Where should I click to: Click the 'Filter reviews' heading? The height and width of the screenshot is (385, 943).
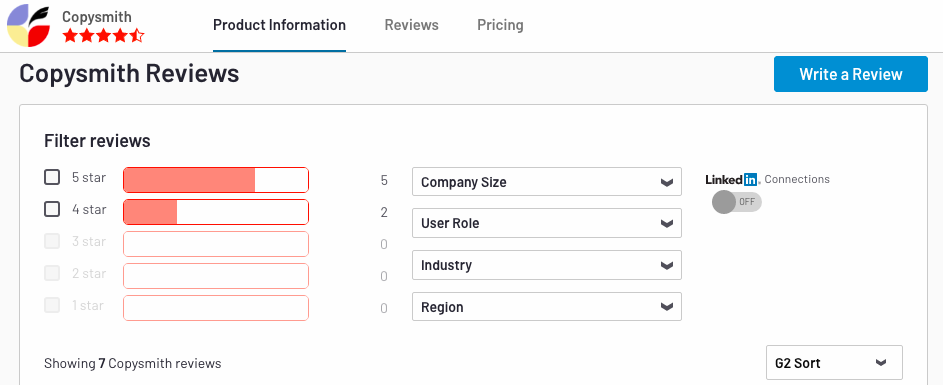[97, 141]
